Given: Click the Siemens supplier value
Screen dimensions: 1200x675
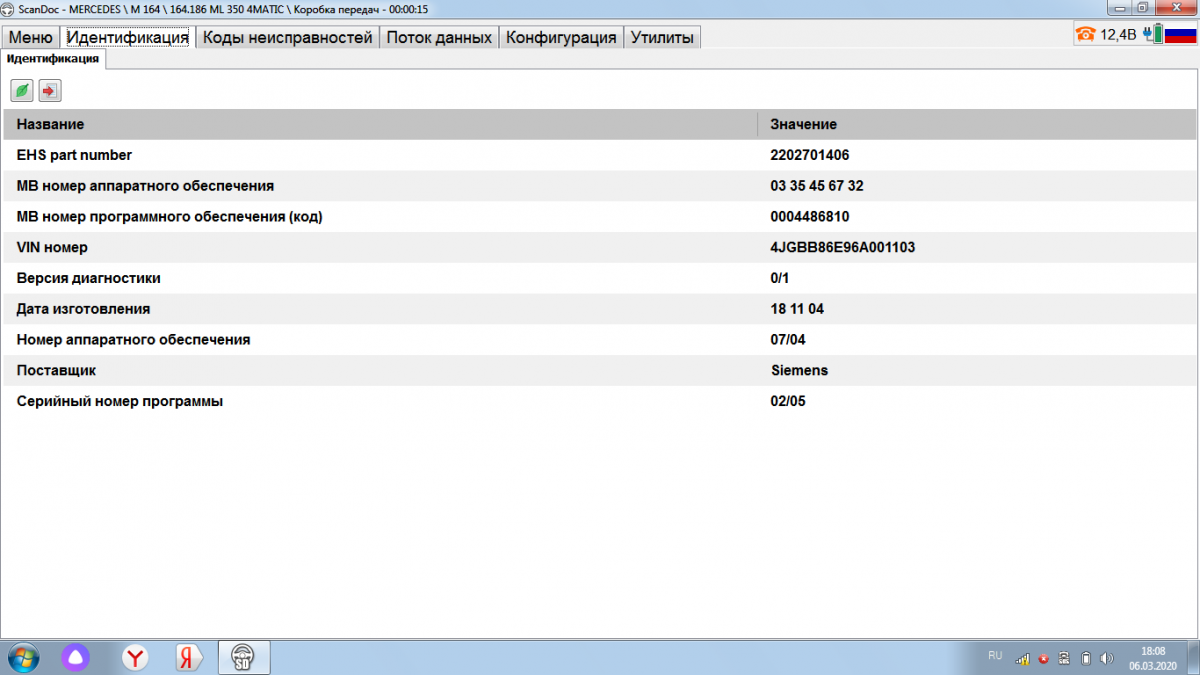Looking at the screenshot, I should [799, 370].
